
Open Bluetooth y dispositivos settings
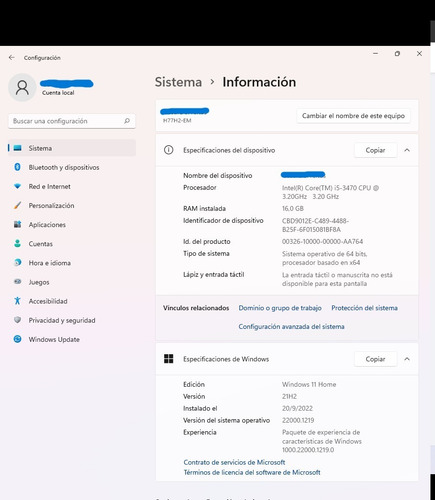point(72,167)
